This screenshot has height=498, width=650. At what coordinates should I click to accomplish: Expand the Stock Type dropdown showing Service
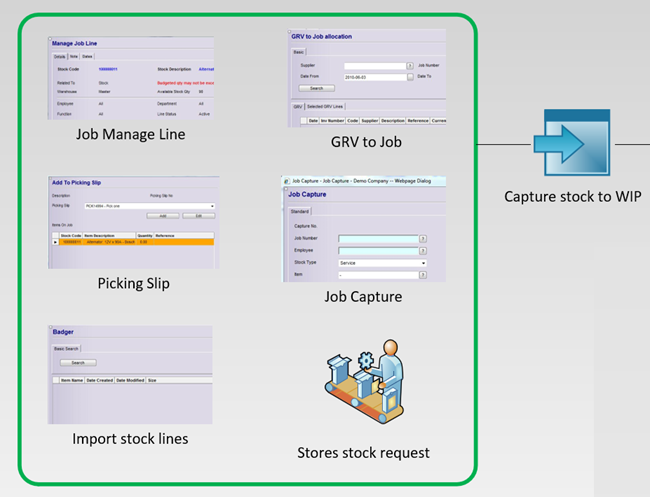coord(424,263)
